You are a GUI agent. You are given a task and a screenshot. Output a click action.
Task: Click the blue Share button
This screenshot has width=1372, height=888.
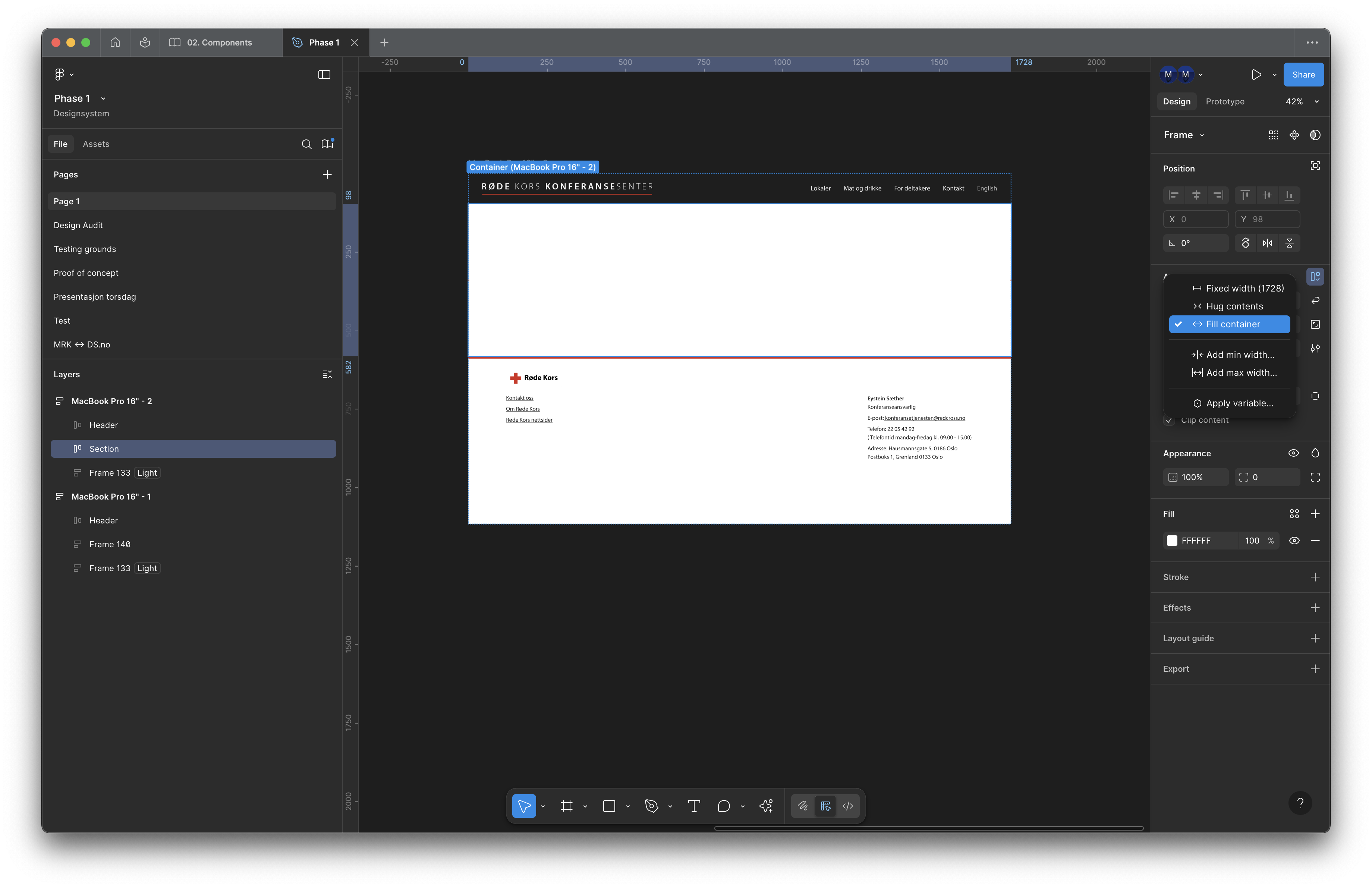click(1303, 74)
